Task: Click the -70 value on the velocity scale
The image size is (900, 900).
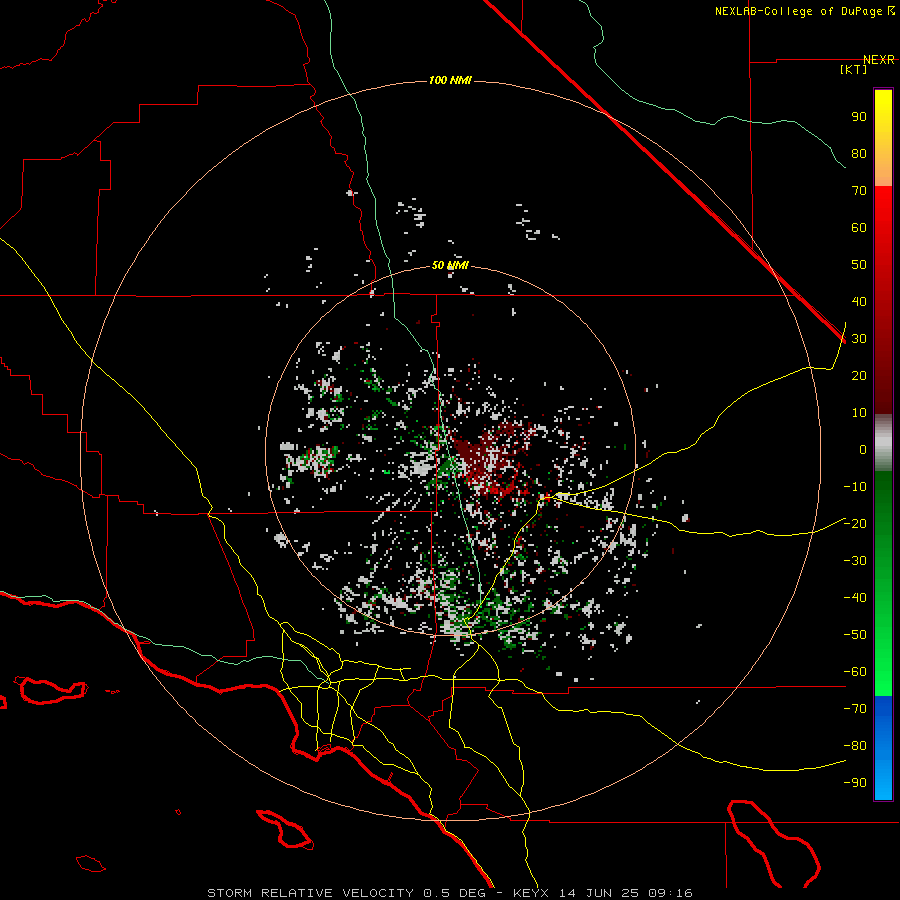Action: pos(855,709)
